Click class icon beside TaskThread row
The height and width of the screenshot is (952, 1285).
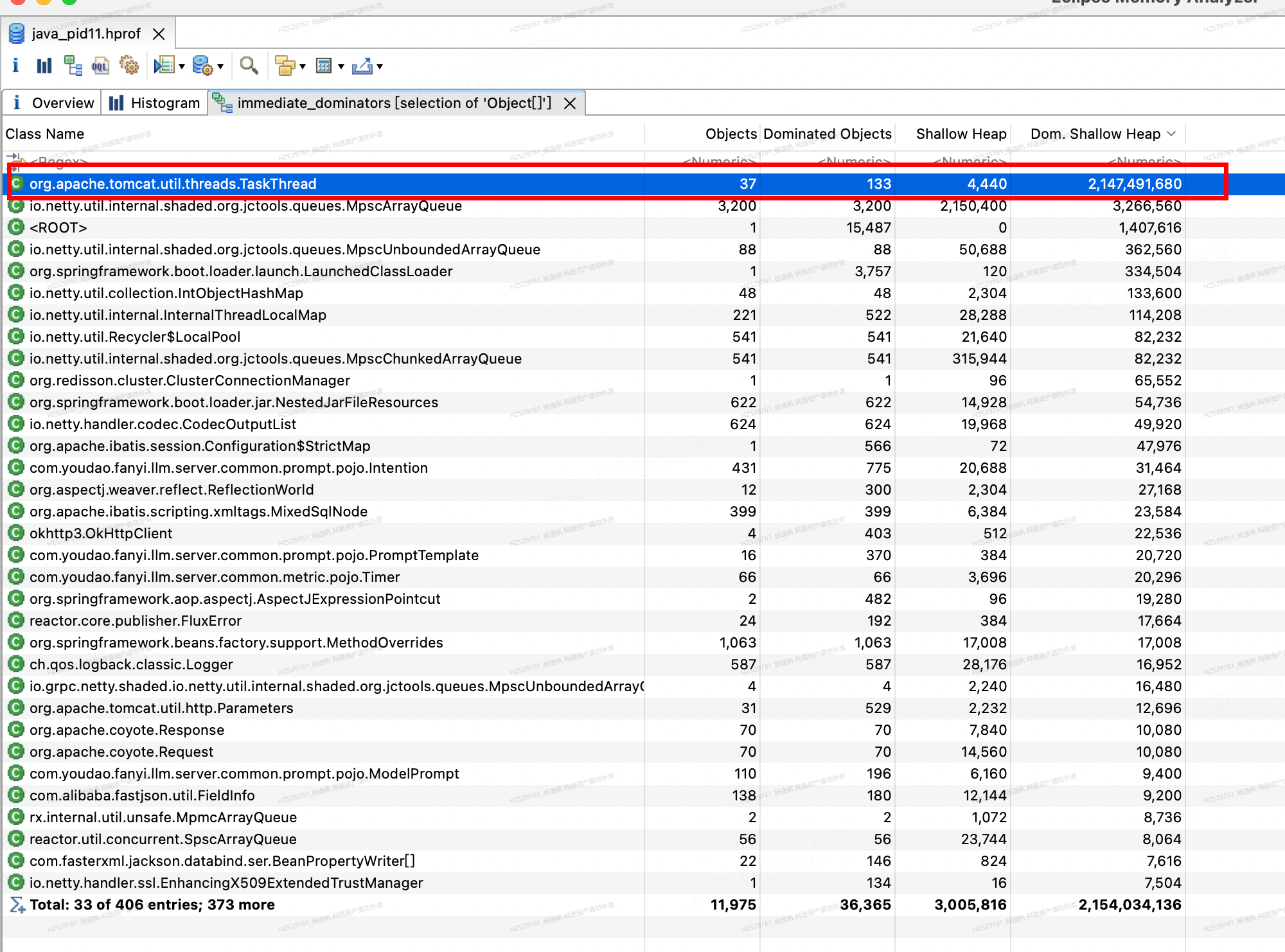(16, 184)
